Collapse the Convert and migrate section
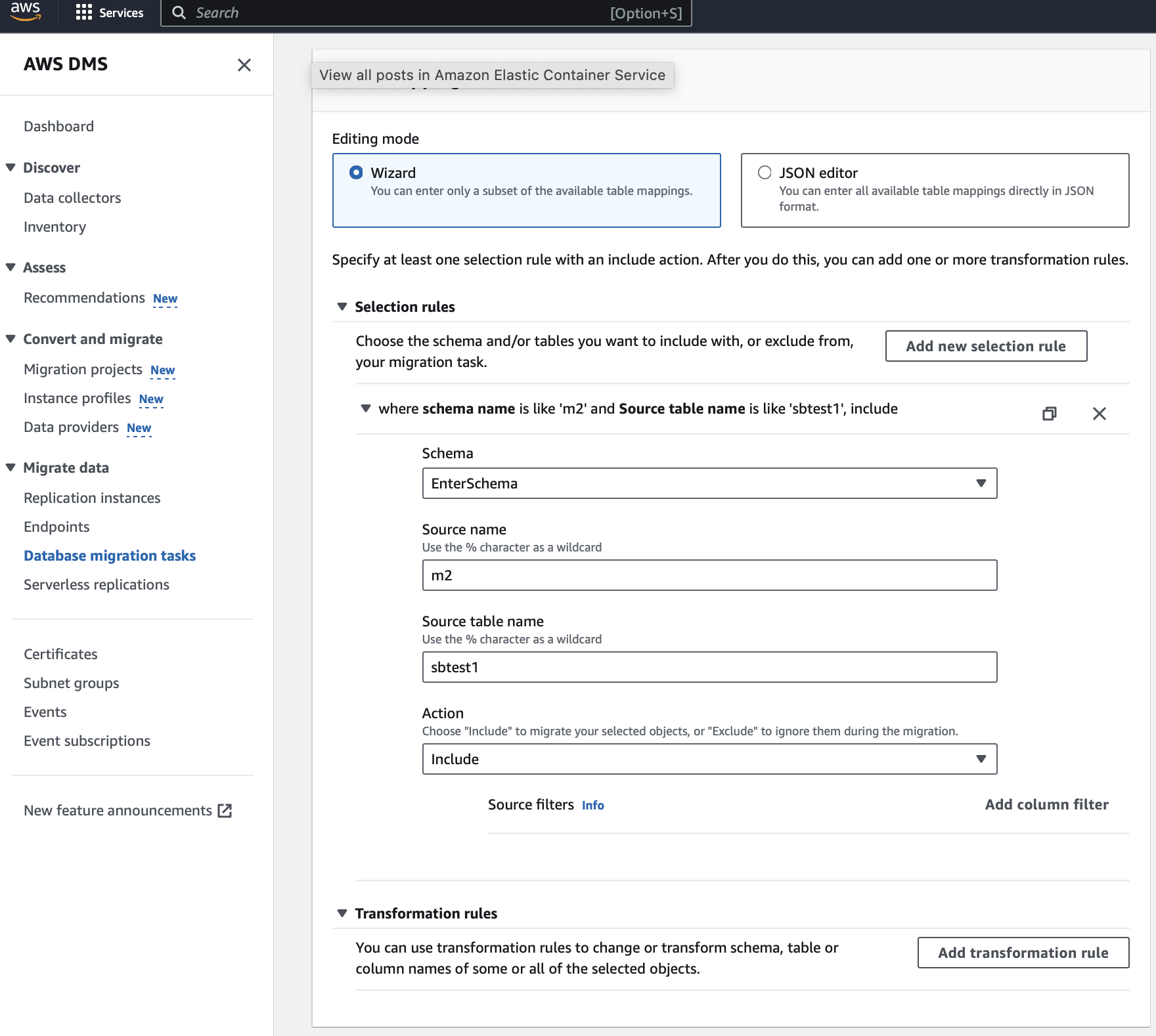The width and height of the screenshot is (1156, 1036). pyautogui.click(x=11, y=339)
